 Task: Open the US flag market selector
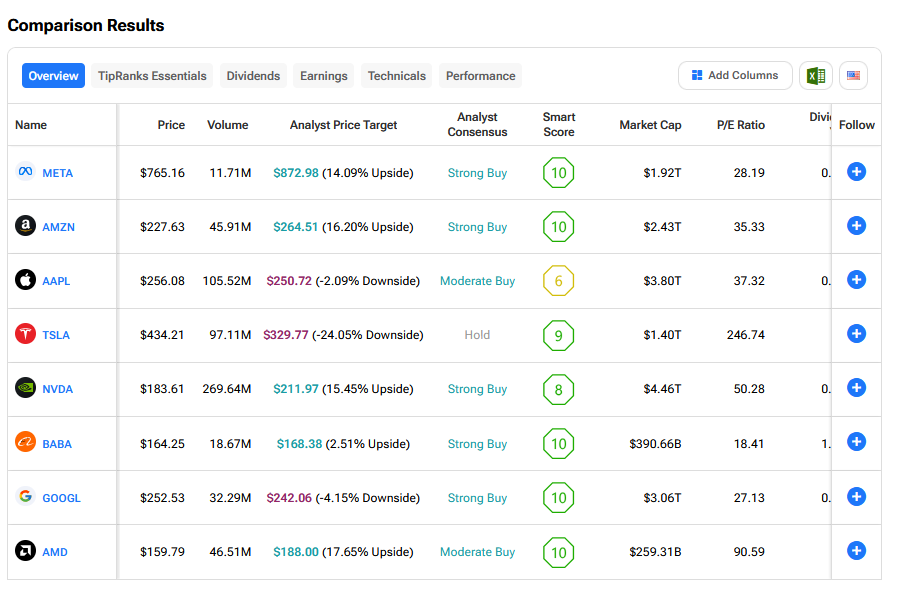tap(854, 76)
